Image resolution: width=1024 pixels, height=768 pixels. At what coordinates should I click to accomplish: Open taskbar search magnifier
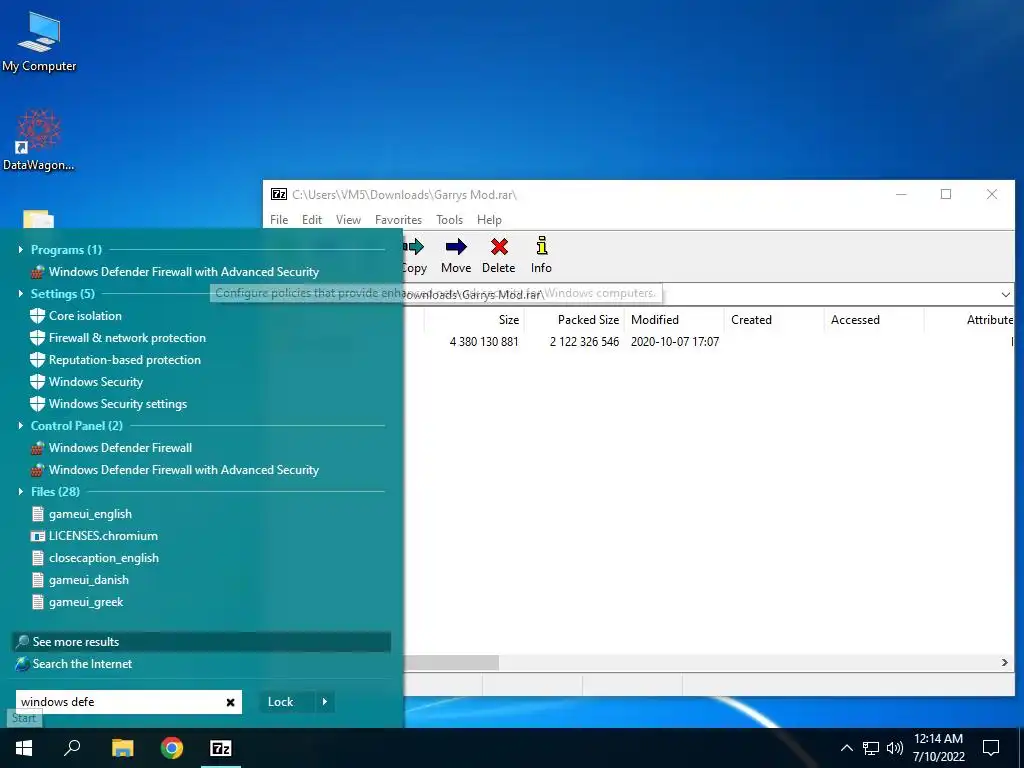[72, 748]
